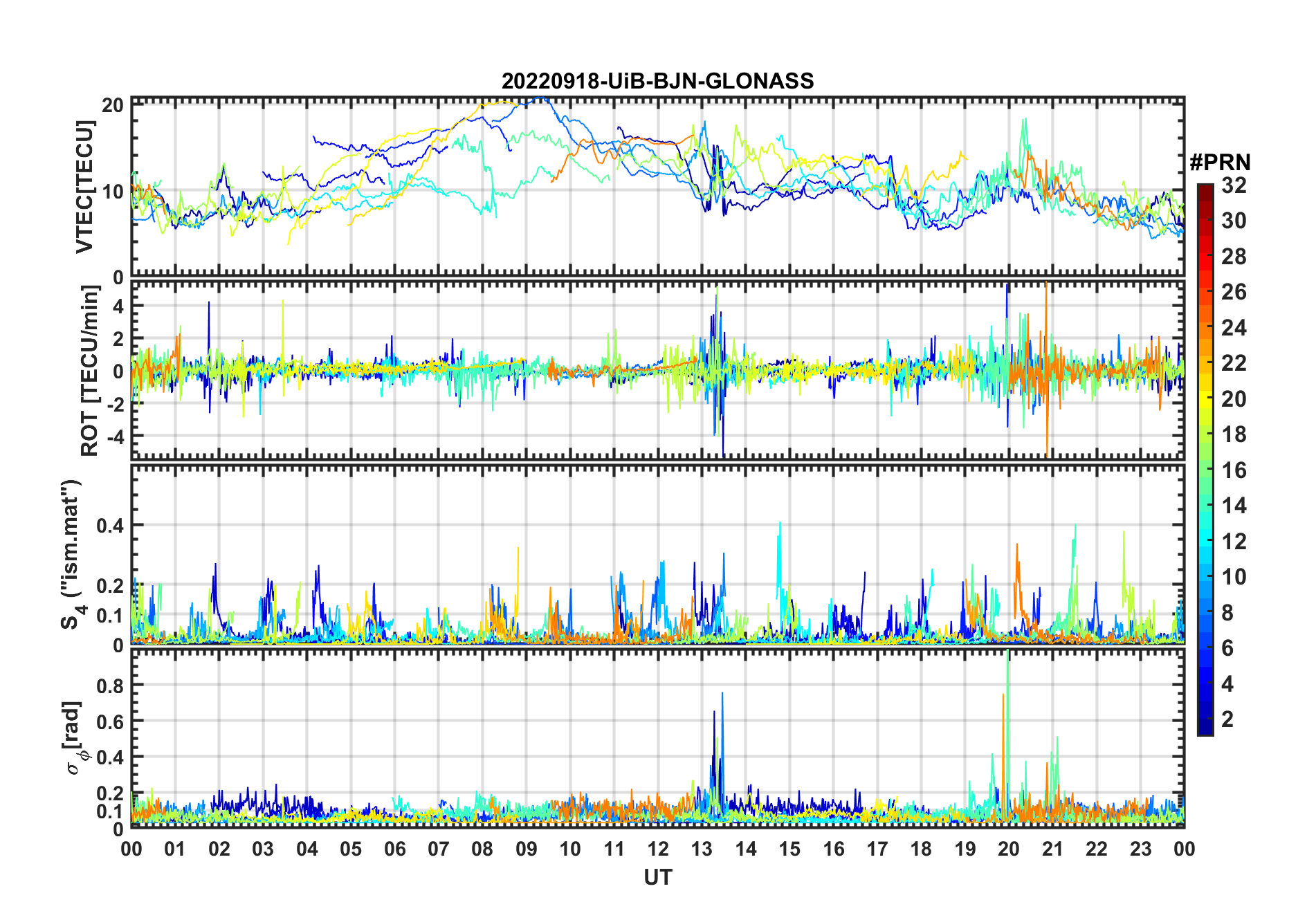
Task: Click colorbar tick label 28
Action: point(1234,257)
